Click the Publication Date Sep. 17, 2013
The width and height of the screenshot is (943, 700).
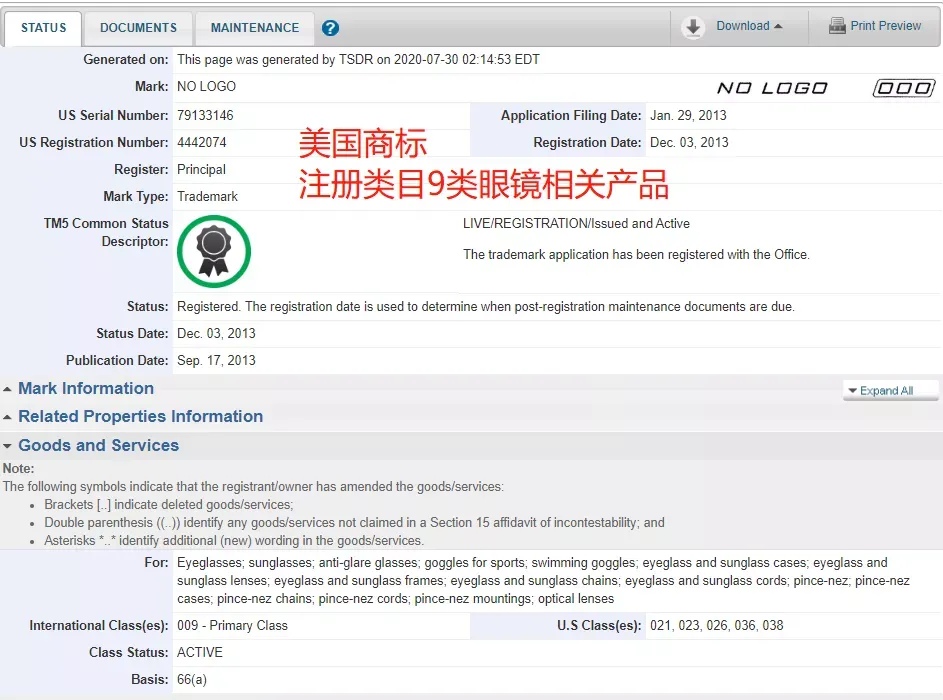[216, 361]
